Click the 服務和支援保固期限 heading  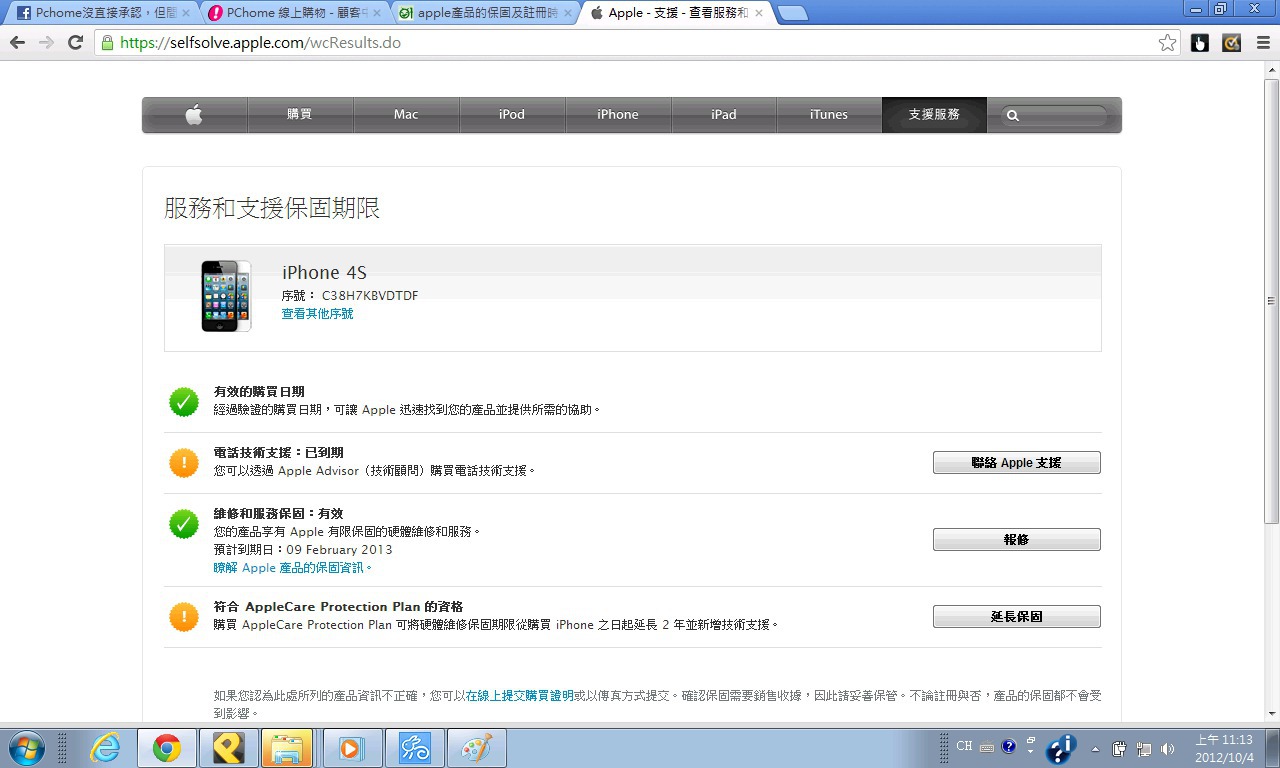(272, 208)
